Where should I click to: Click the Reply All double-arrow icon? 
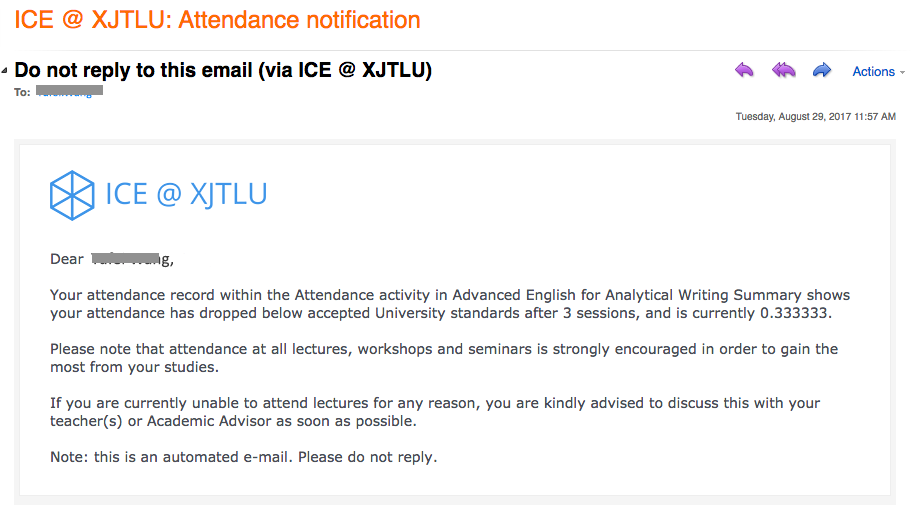783,70
